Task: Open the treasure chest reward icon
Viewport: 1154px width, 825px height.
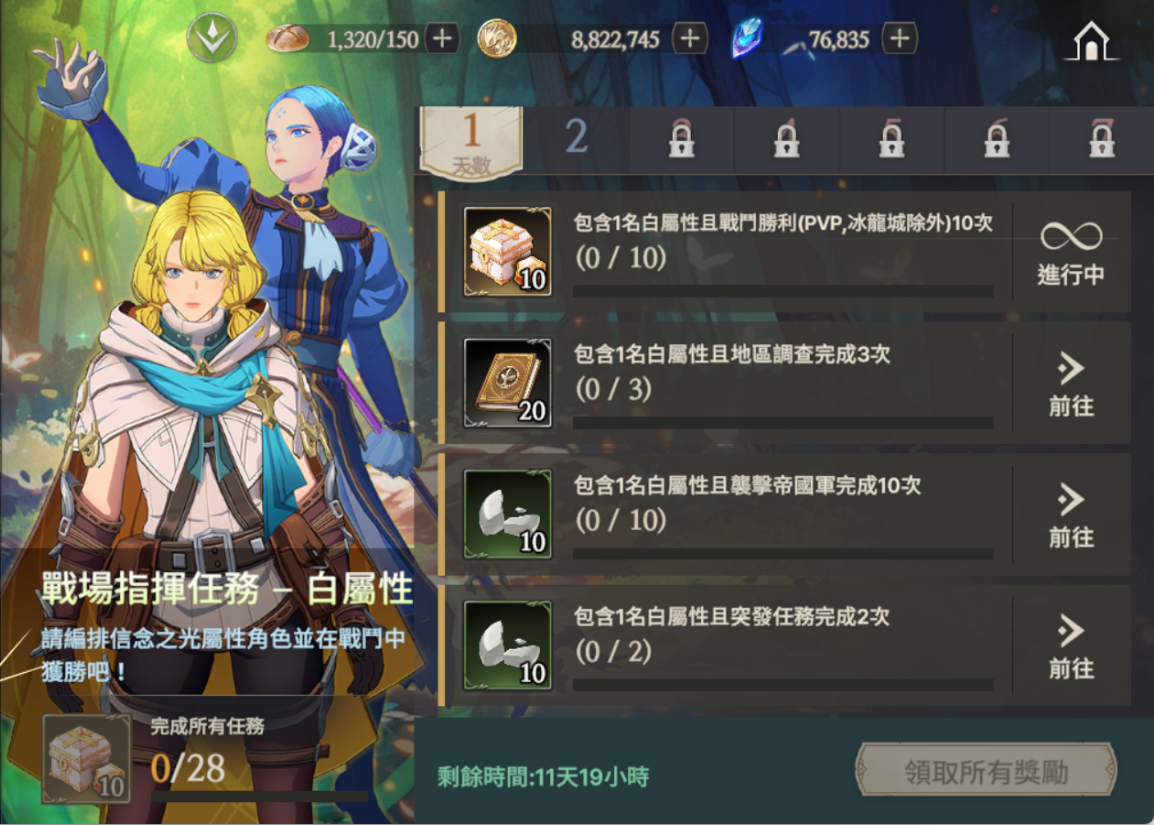Action: (507, 252)
